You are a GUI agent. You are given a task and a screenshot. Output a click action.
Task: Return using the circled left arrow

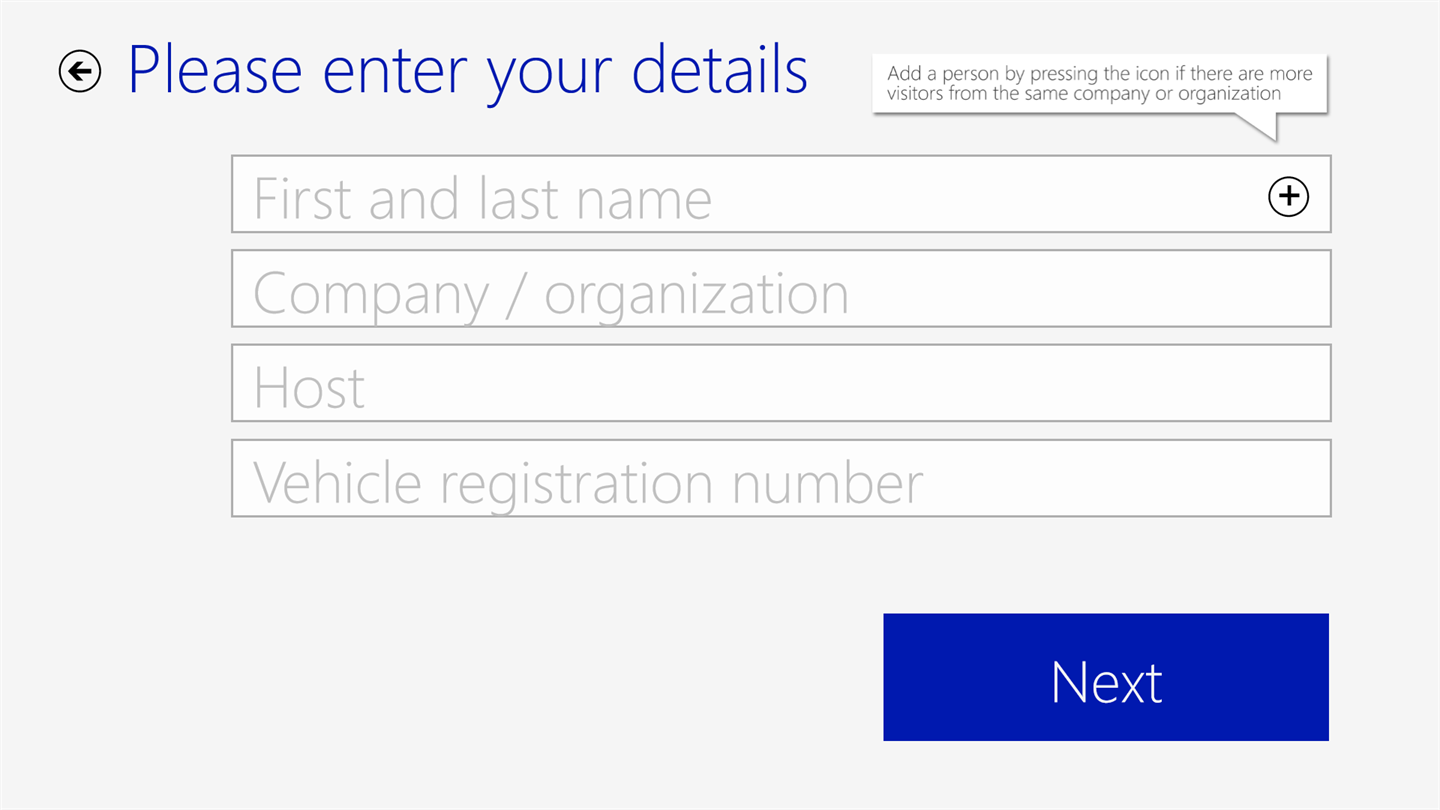[x=80, y=71]
